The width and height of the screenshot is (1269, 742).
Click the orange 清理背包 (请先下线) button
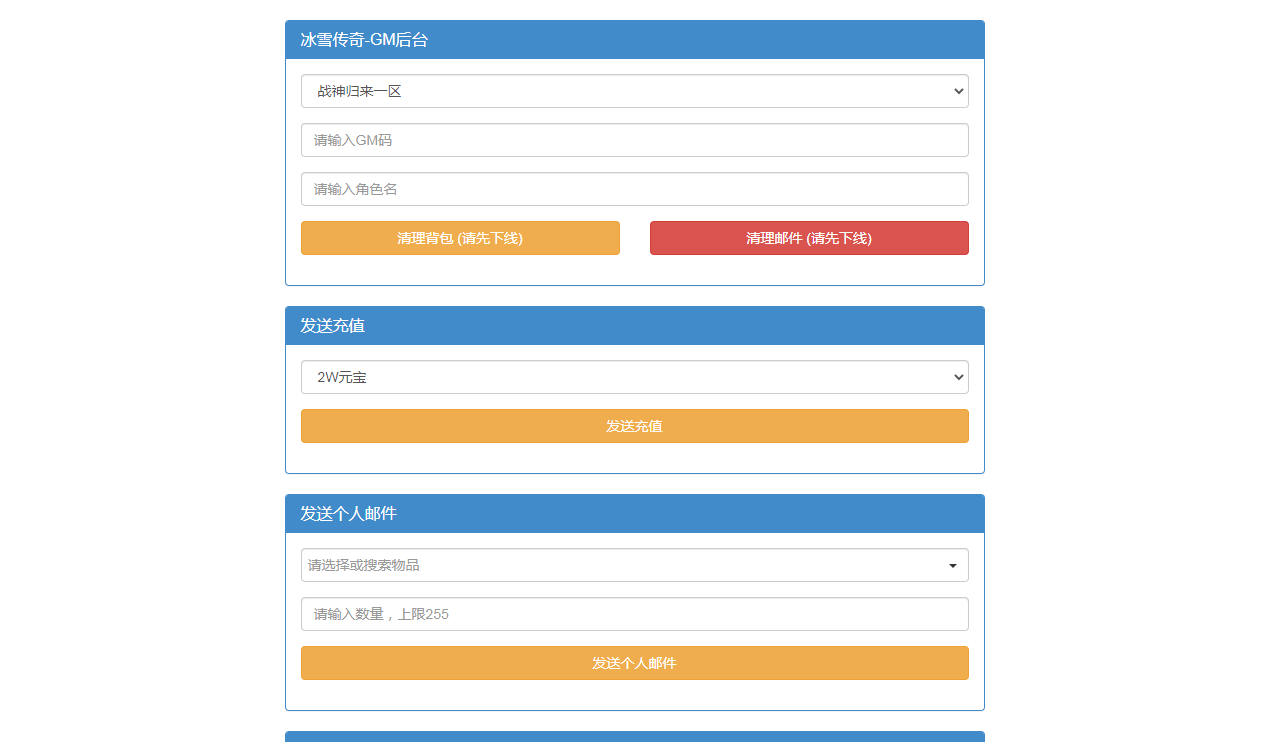click(x=460, y=238)
